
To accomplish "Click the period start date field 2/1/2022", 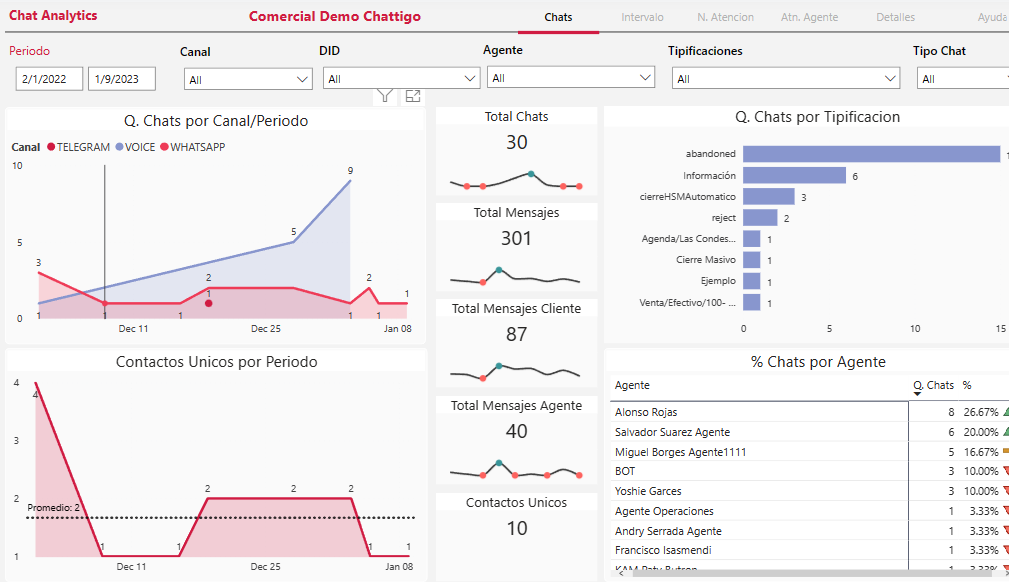I will [x=49, y=79].
